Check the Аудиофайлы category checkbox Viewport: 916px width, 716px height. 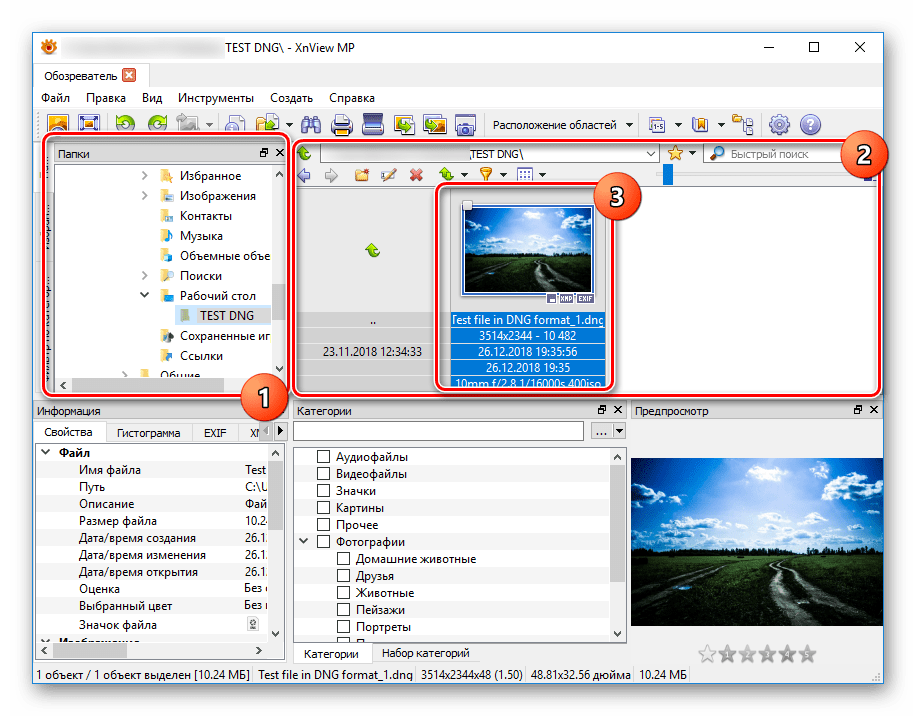[323, 457]
